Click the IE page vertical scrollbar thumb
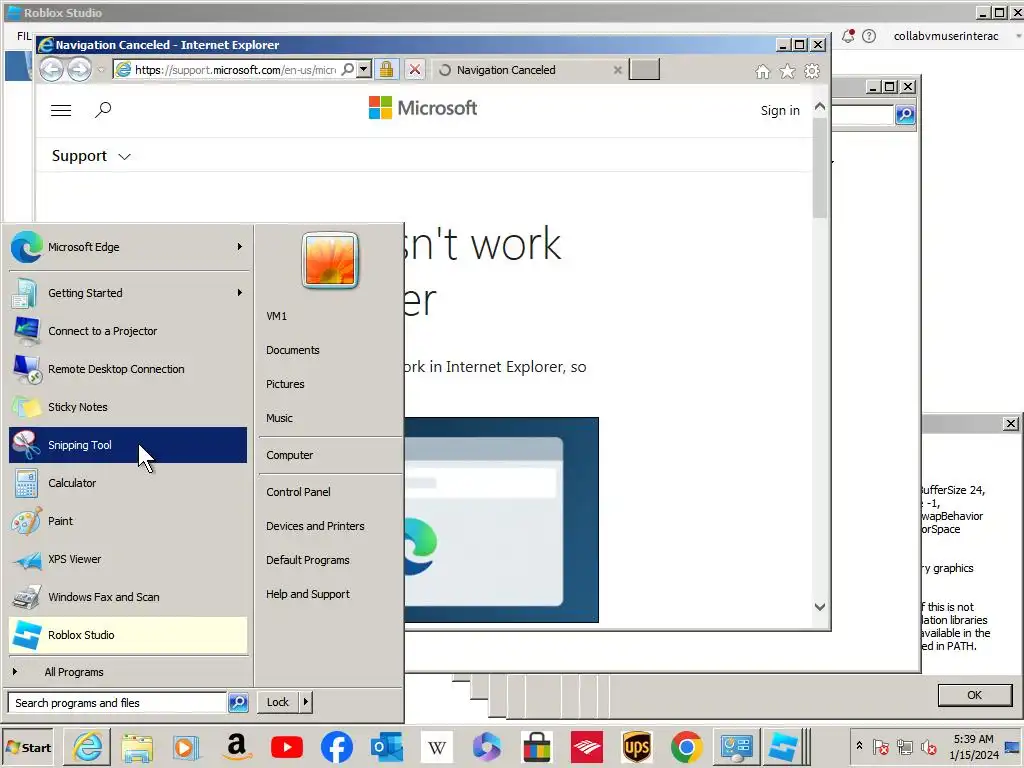The image size is (1024, 768). (x=820, y=167)
